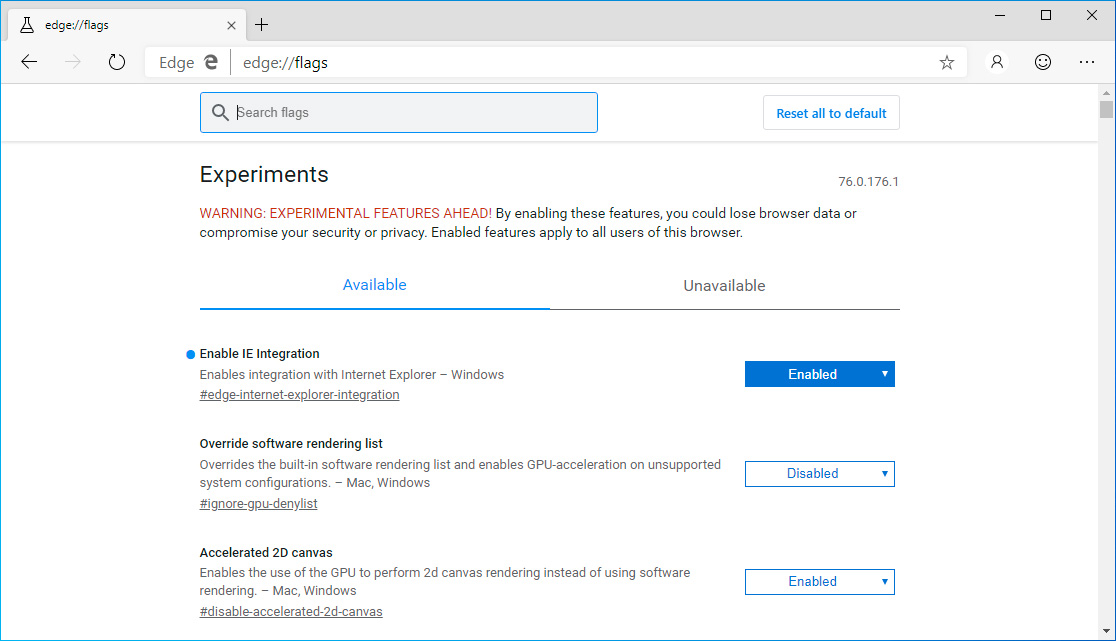Open a new tab with plus button
Image resolution: width=1116 pixels, height=641 pixels.
(262, 24)
